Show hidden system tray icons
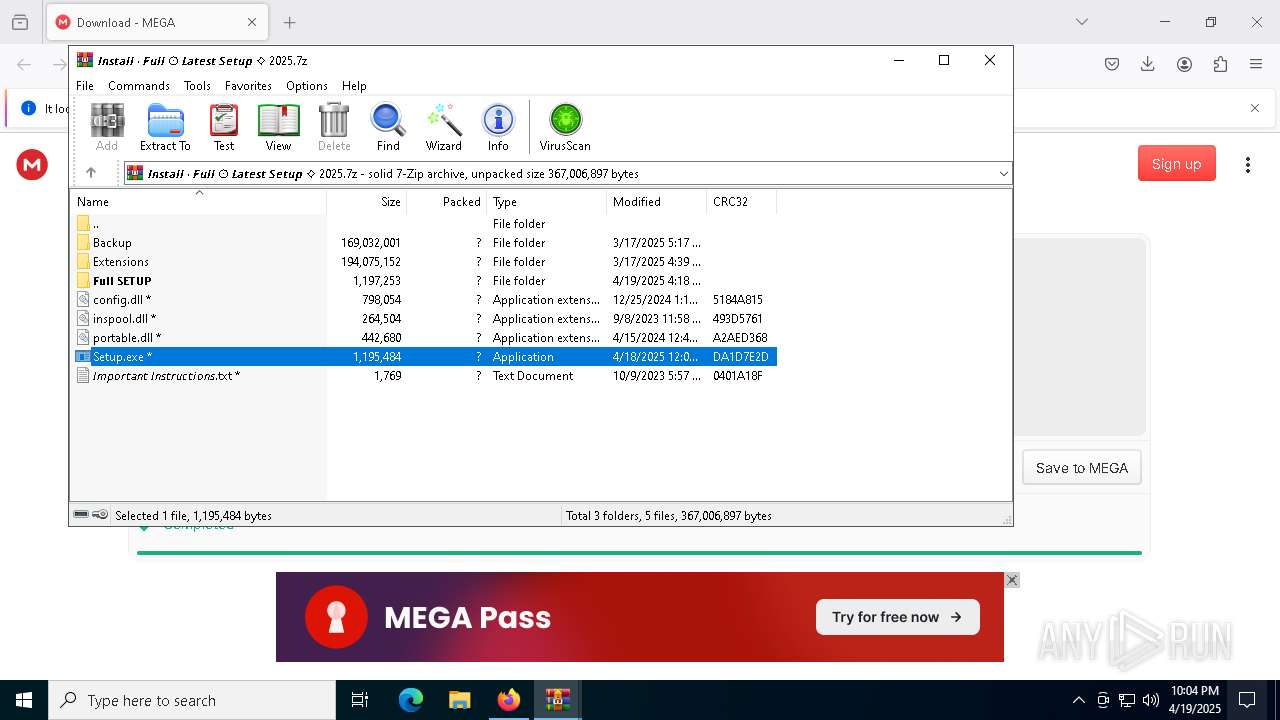Screen dimensions: 1280x720 coord(1078,700)
